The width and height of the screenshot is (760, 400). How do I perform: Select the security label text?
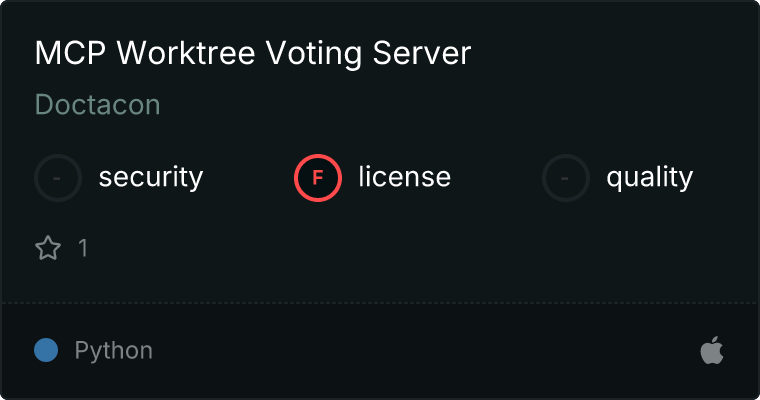pos(150,178)
